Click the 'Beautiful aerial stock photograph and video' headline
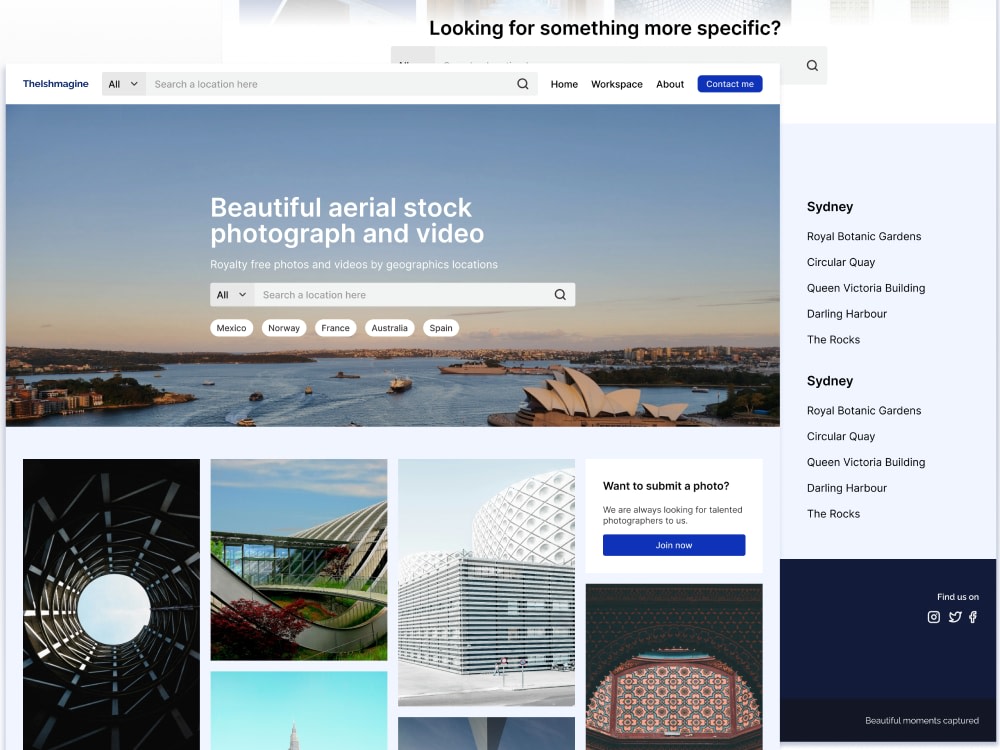The height and width of the screenshot is (750, 1000). [347, 221]
